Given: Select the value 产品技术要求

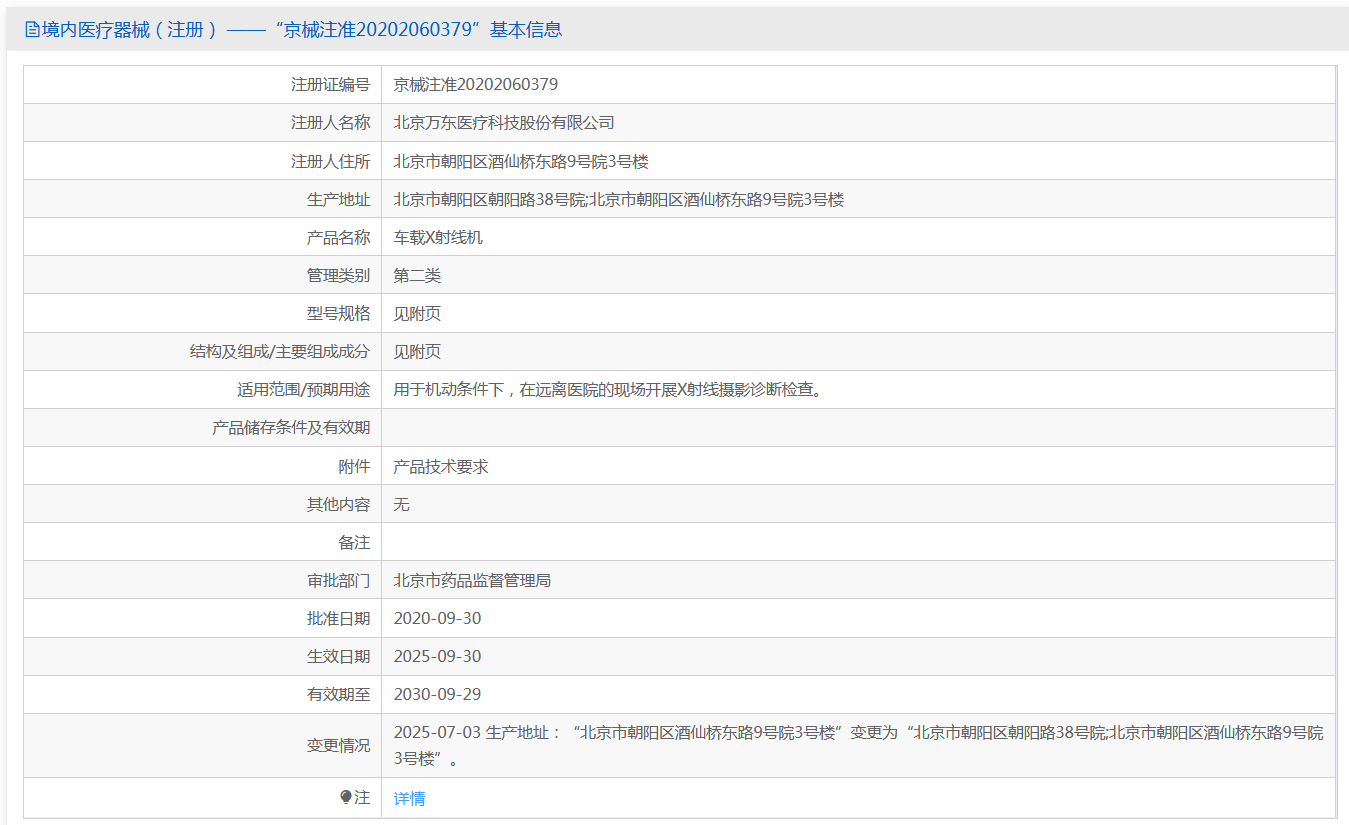Looking at the screenshot, I should pyautogui.click(x=441, y=466).
